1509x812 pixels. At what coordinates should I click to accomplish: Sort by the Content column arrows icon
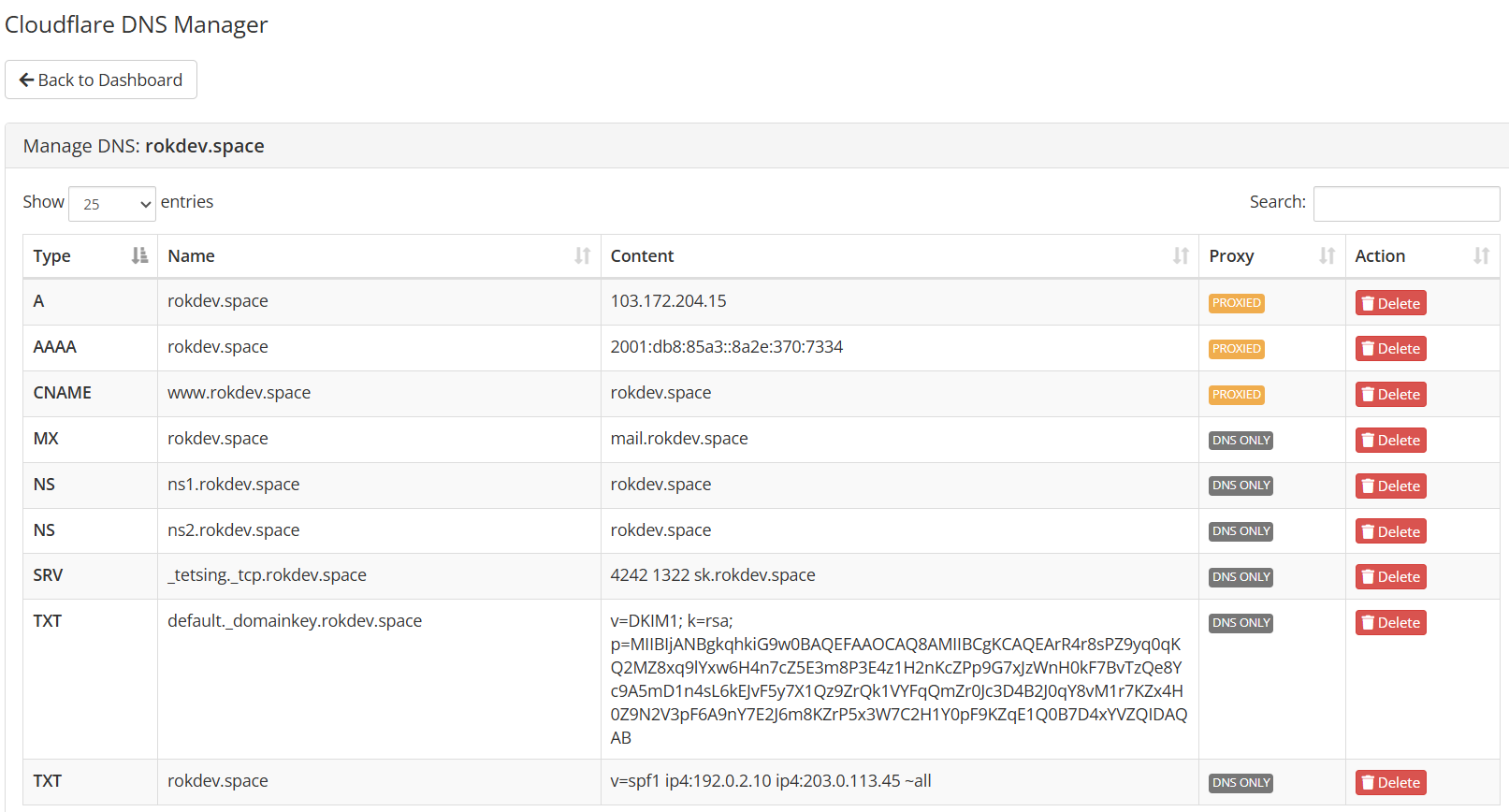1181,255
